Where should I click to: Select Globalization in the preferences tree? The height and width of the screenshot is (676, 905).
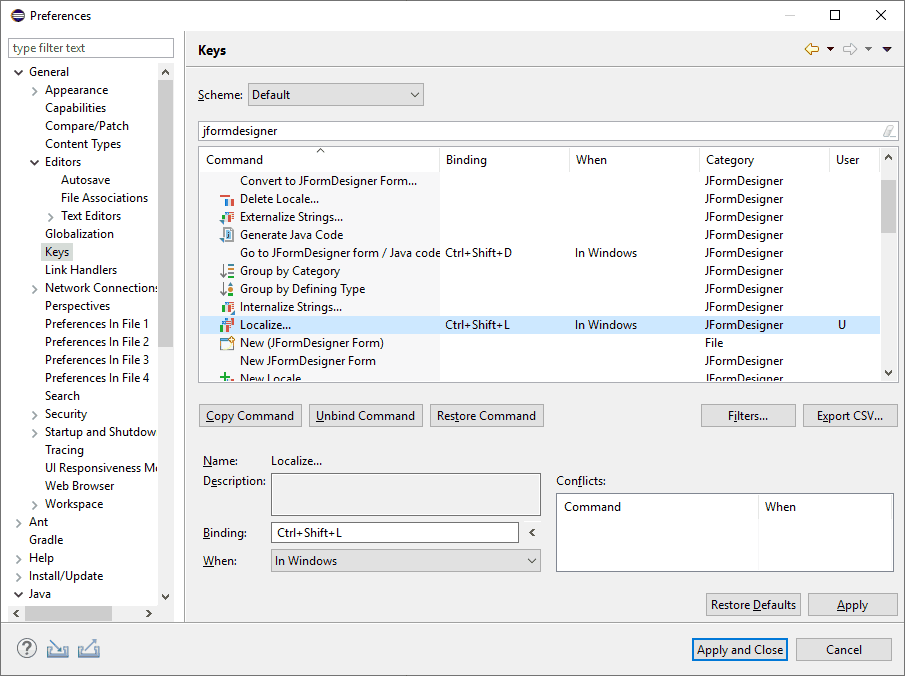click(80, 234)
